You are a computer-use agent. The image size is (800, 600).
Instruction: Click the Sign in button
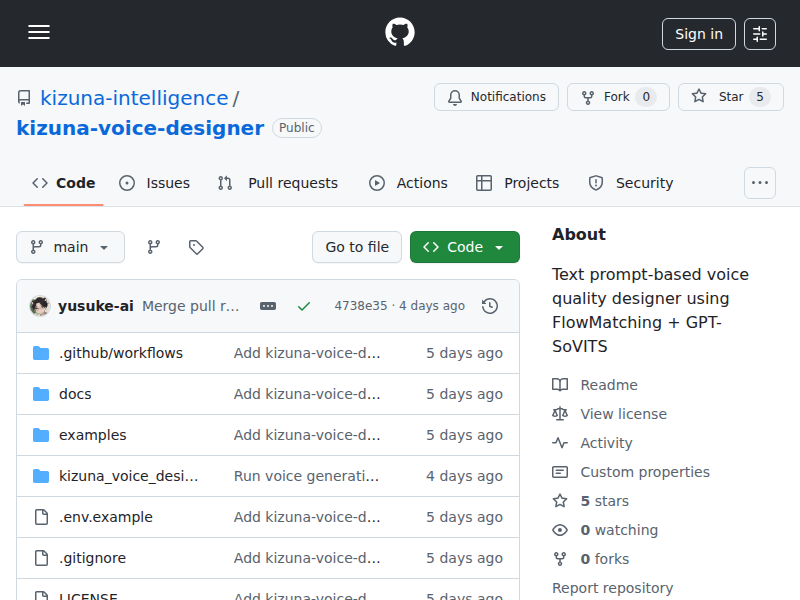pos(698,33)
